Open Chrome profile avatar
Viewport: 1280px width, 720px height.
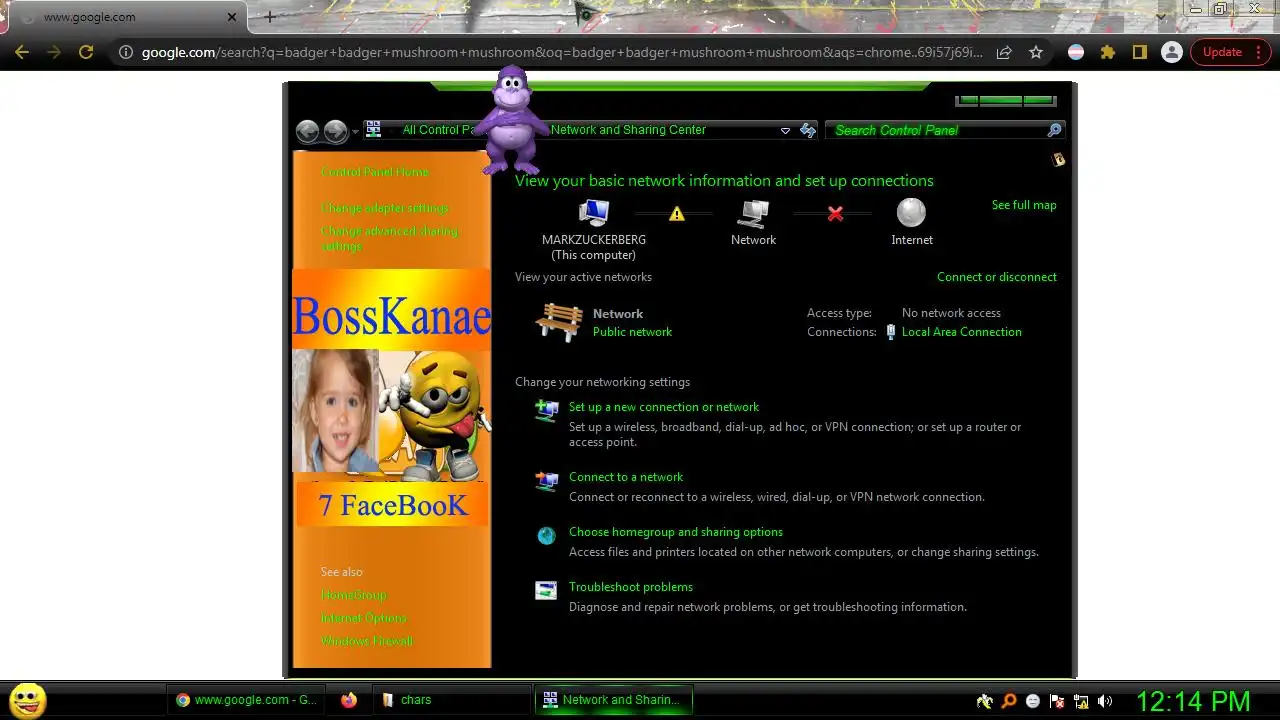(1172, 52)
